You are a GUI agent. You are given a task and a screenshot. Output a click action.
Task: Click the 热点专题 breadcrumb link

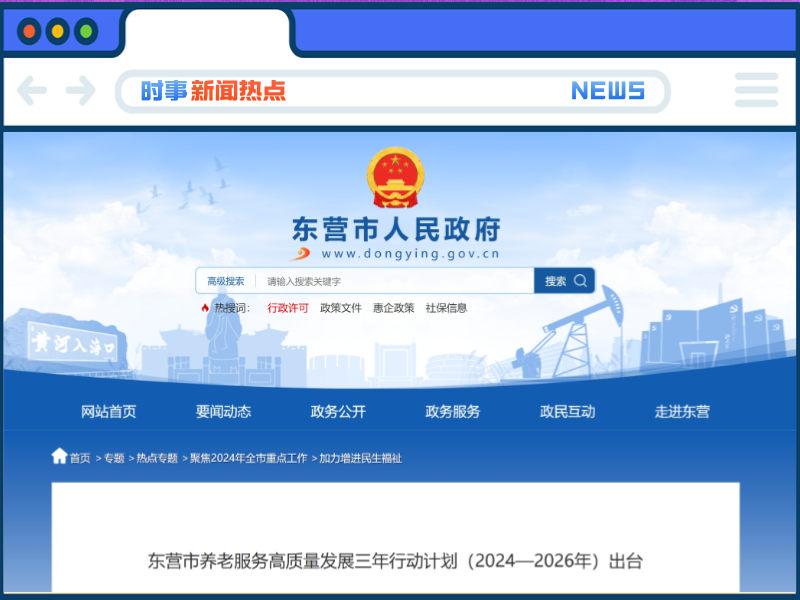click(157, 458)
